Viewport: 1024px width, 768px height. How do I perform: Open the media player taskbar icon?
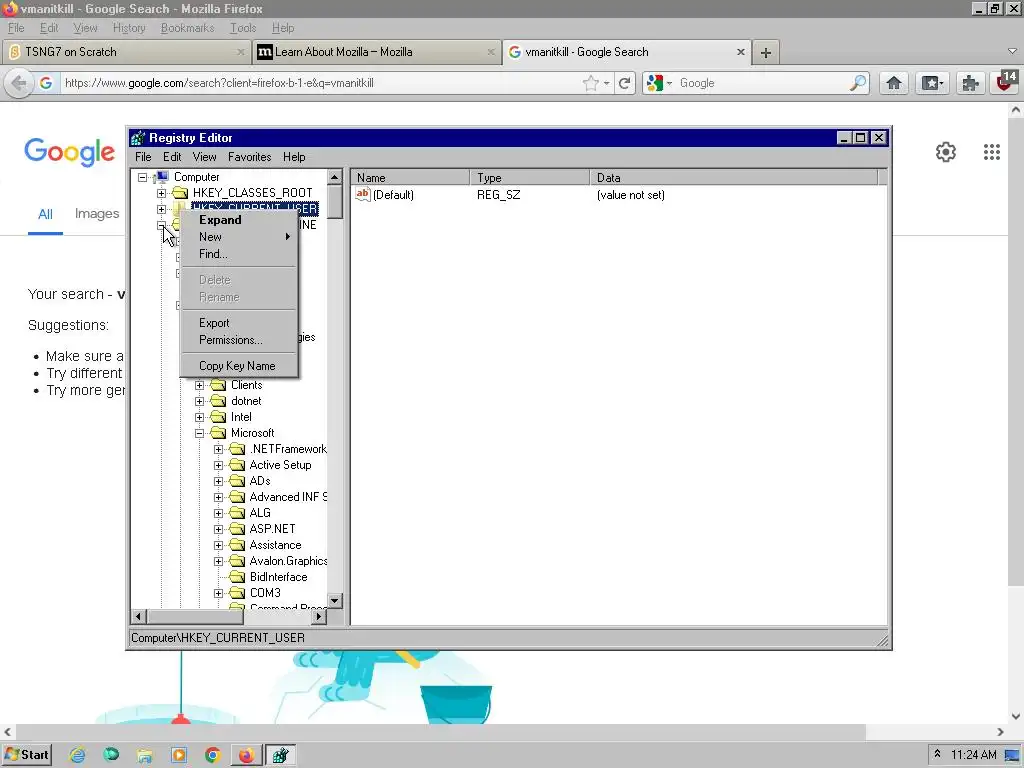point(178,755)
